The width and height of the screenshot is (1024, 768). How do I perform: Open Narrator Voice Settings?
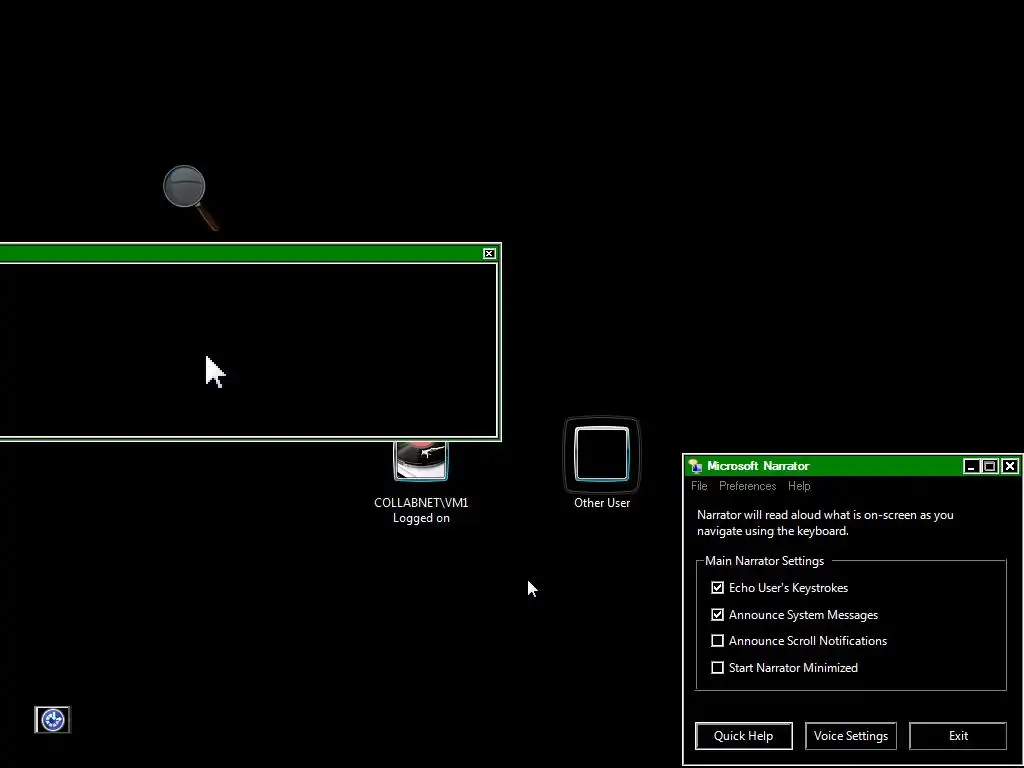[851, 736]
